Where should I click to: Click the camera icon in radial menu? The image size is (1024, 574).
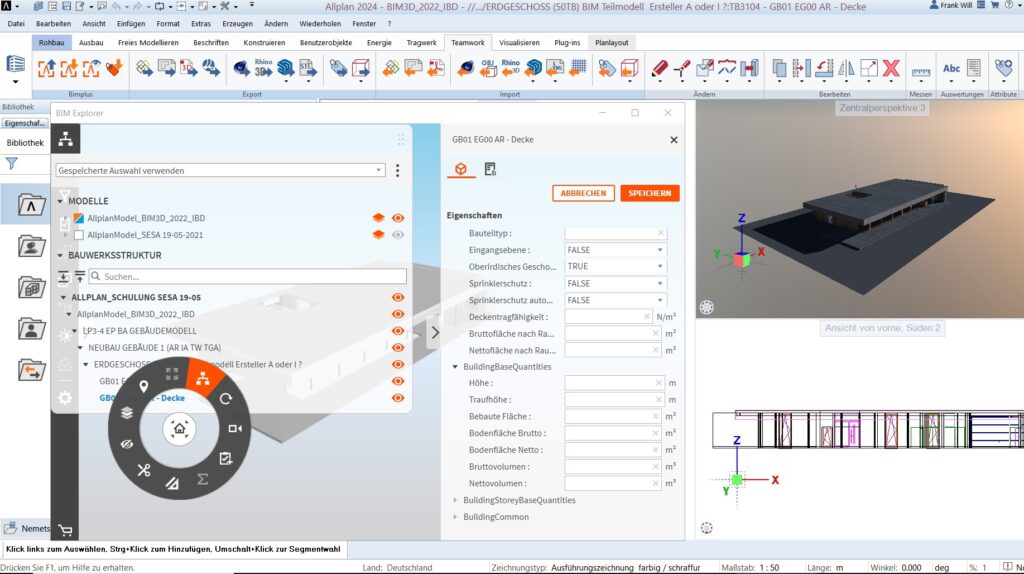click(235, 429)
